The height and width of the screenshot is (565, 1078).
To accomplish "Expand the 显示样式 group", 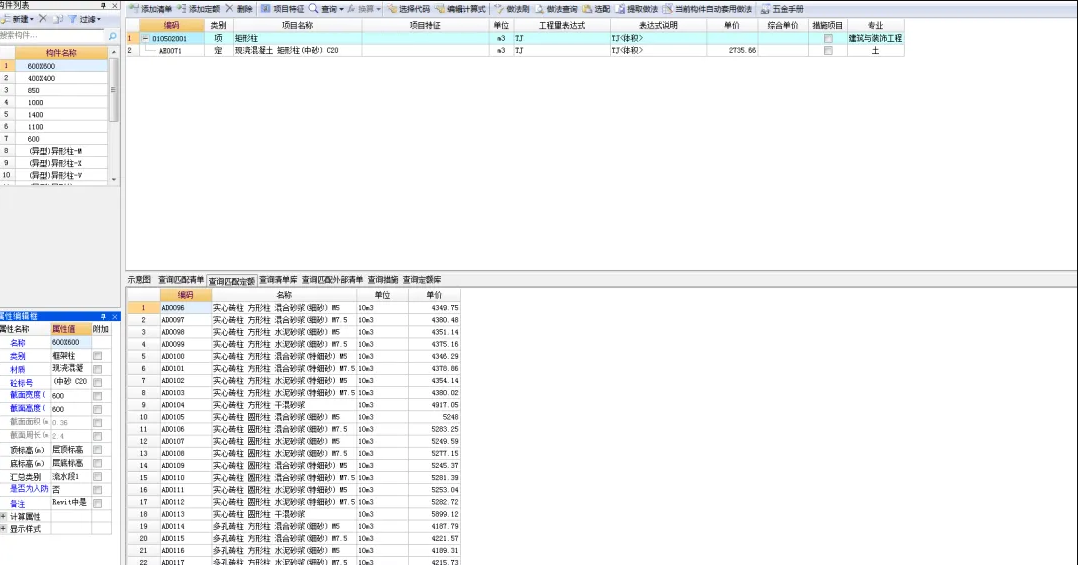I will (x=3, y=529).
